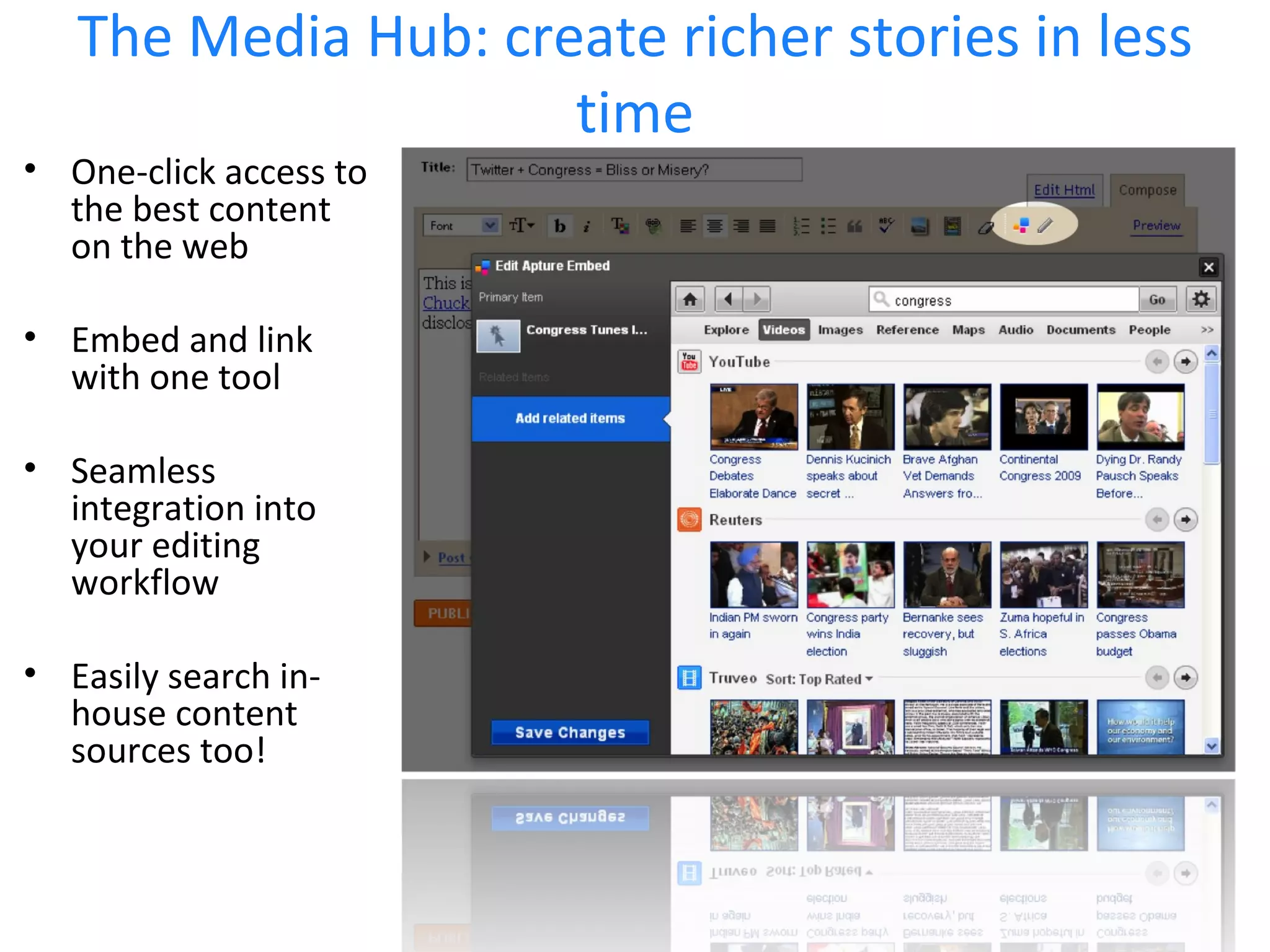Open the text size dropdown
This screenshot has width=1270, height=952.
tap(522, 226)
